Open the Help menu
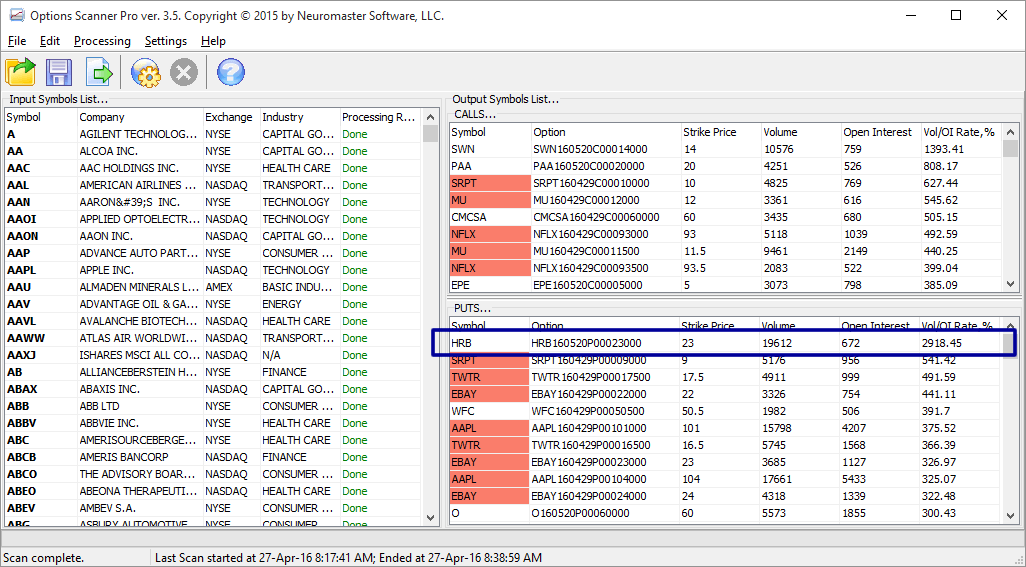Image resolution: width=1026 pixels, height=567 pixels. coord(213,41)
